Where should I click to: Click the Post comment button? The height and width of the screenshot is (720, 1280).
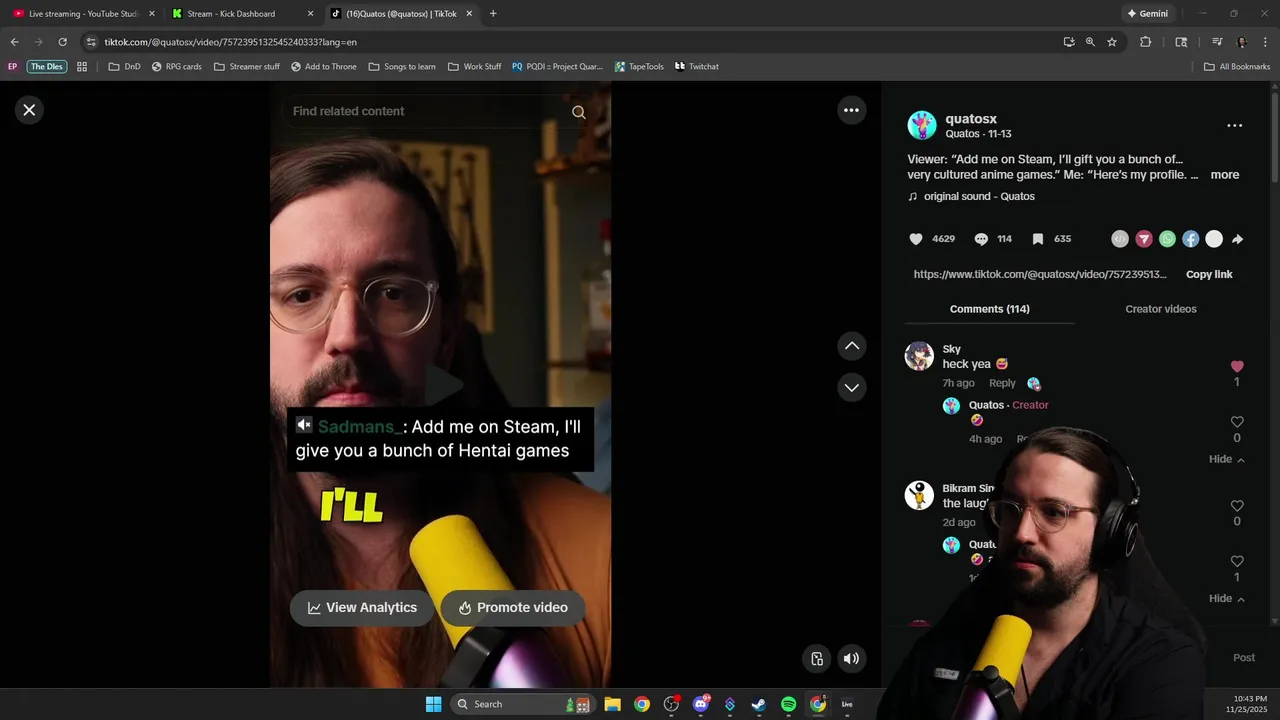point(1243,657)
